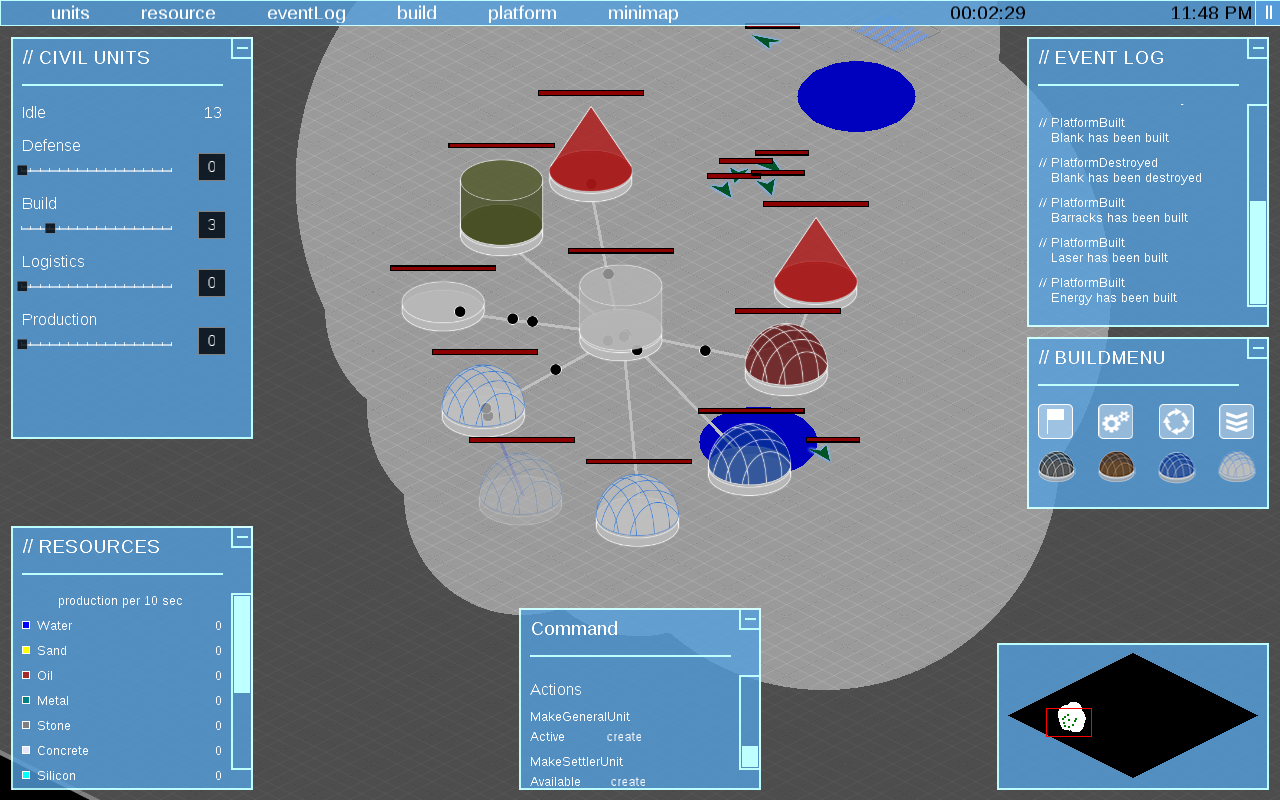The height and width of the screenshot is (800, 1280).
Task: Click create for MakeGeneralUnit
Action: point(624,737)
